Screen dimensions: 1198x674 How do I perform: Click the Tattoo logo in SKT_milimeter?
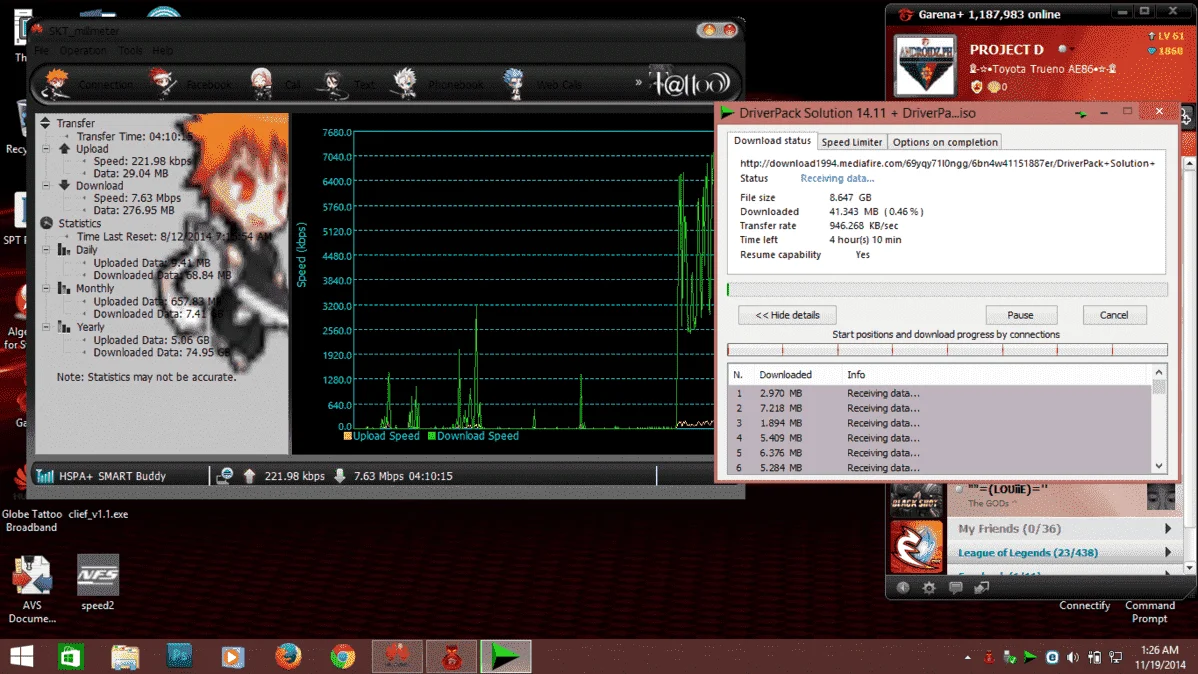[690, 82]
